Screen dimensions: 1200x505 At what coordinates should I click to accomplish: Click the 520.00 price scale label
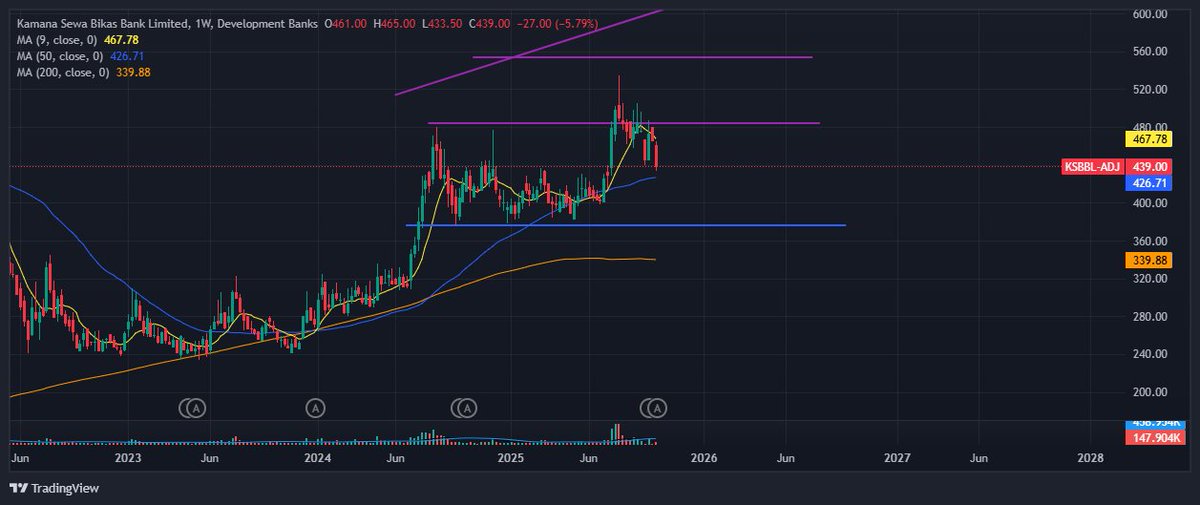point(1149,90)
